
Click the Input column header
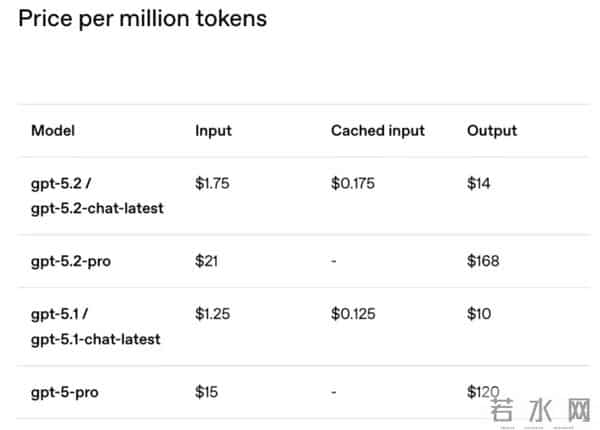pyautogui.click(x=213, y=131)
